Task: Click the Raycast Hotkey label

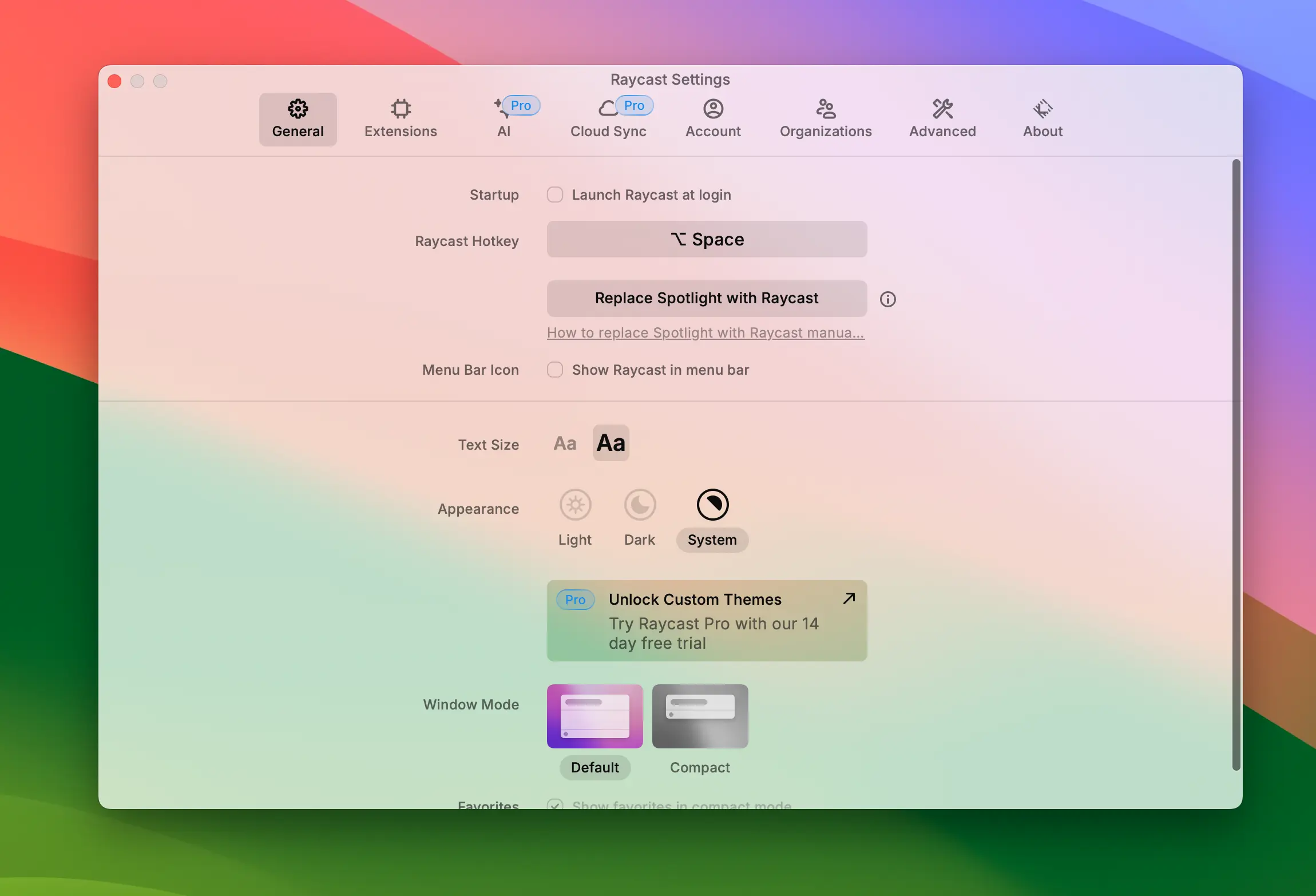Action: [x=467, y=241]
